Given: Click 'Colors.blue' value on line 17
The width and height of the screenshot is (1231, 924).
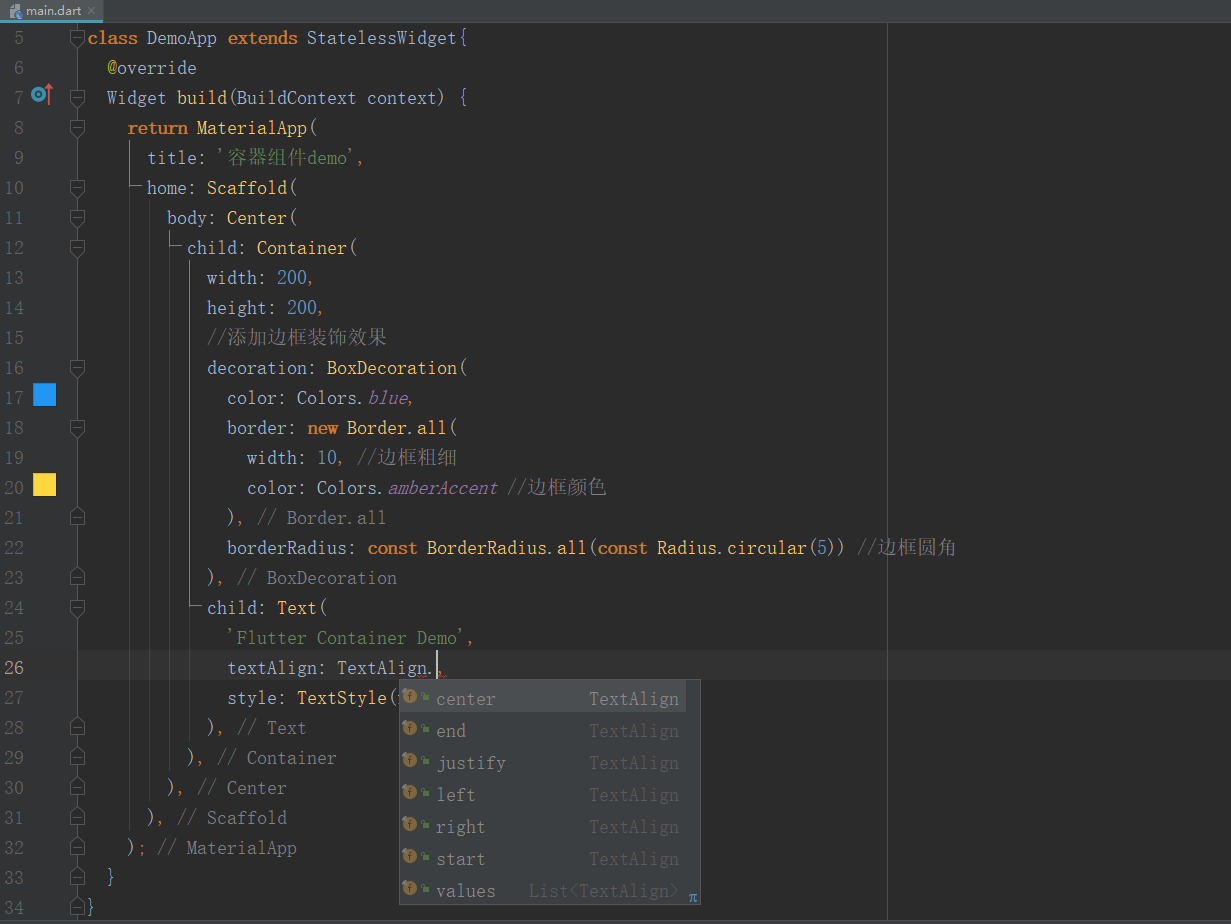Looking at the screenshot, I should 352,398.
